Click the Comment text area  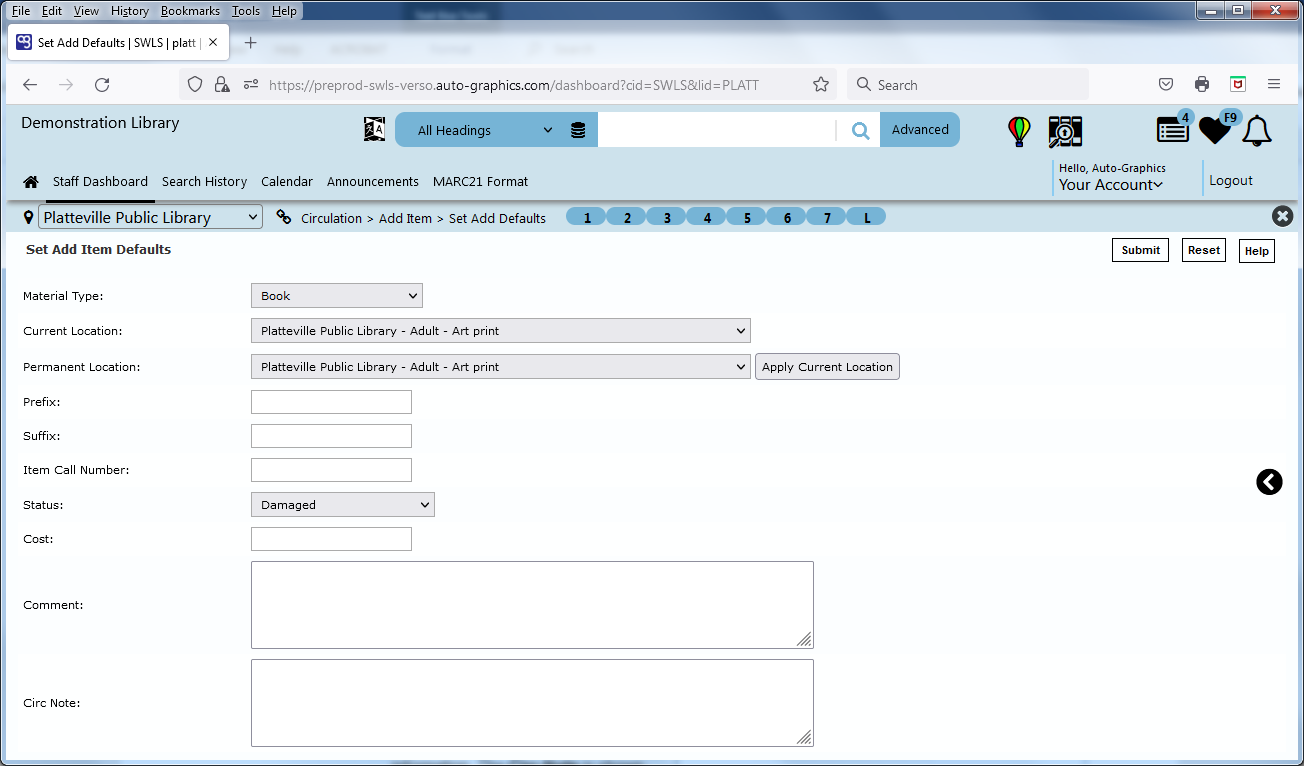[532, 605]
